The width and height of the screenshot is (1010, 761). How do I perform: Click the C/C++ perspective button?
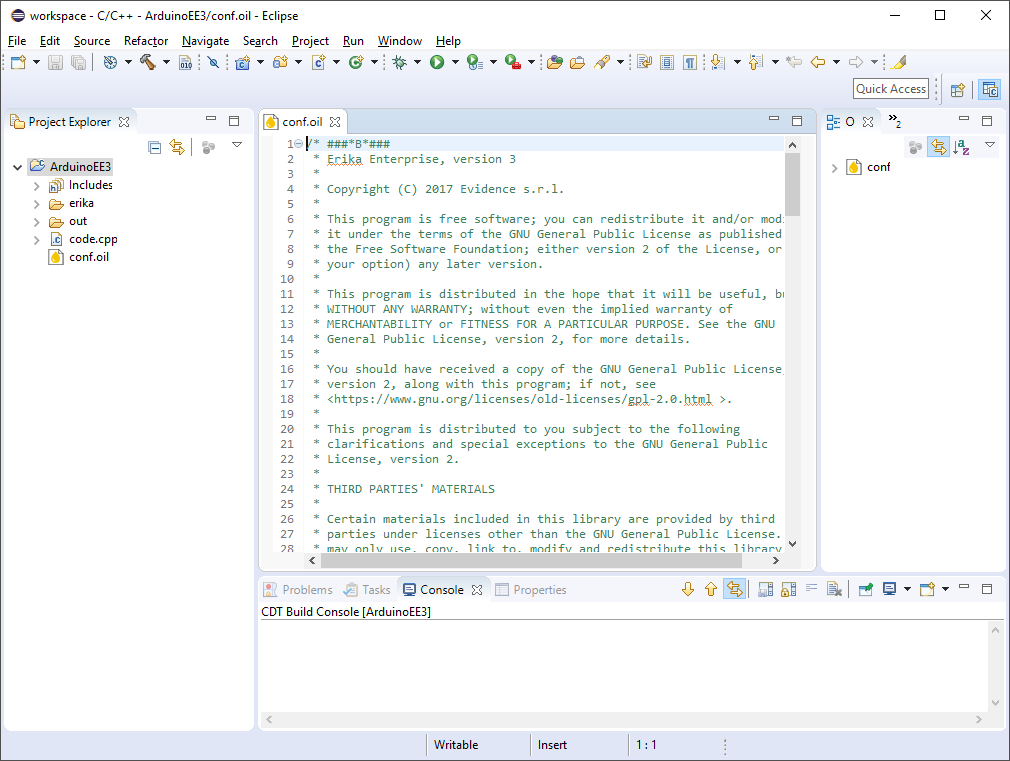coord(989,90)
